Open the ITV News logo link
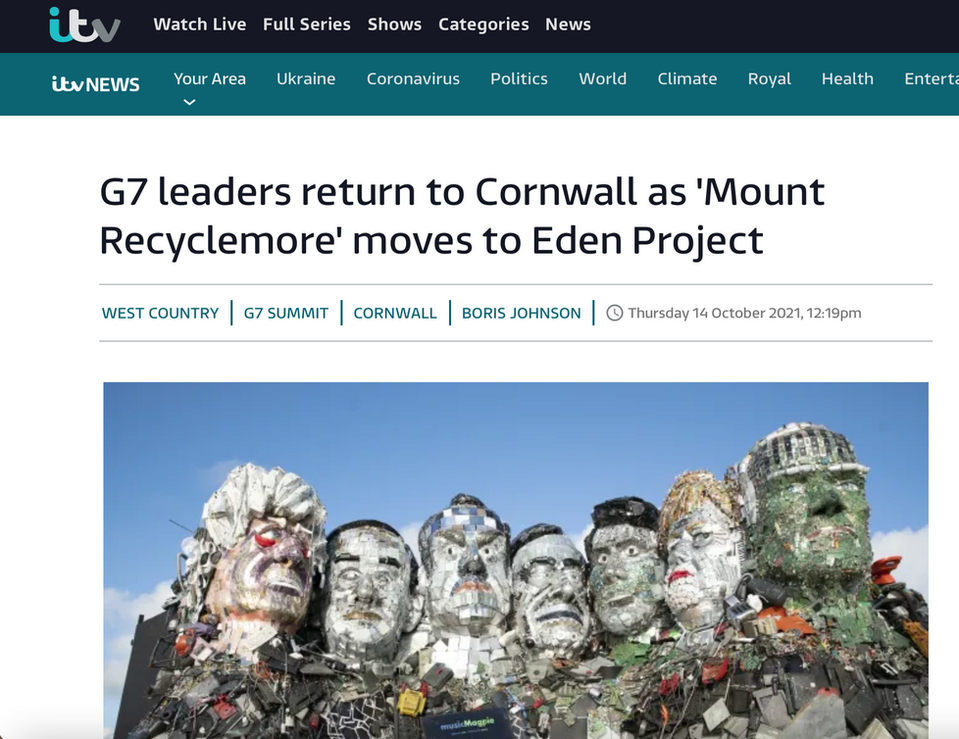 pos(95,84)
